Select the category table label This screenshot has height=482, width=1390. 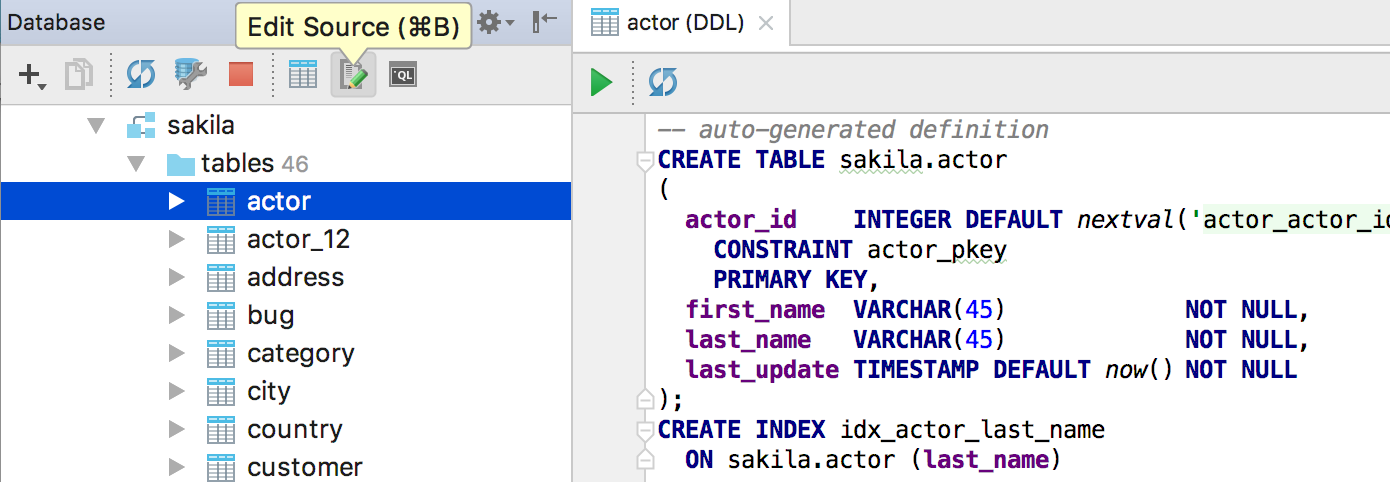tap(301, 355)
